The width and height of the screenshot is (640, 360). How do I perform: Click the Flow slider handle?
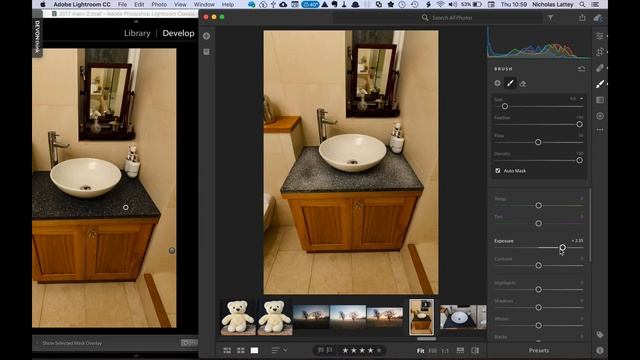click(538, 142)
